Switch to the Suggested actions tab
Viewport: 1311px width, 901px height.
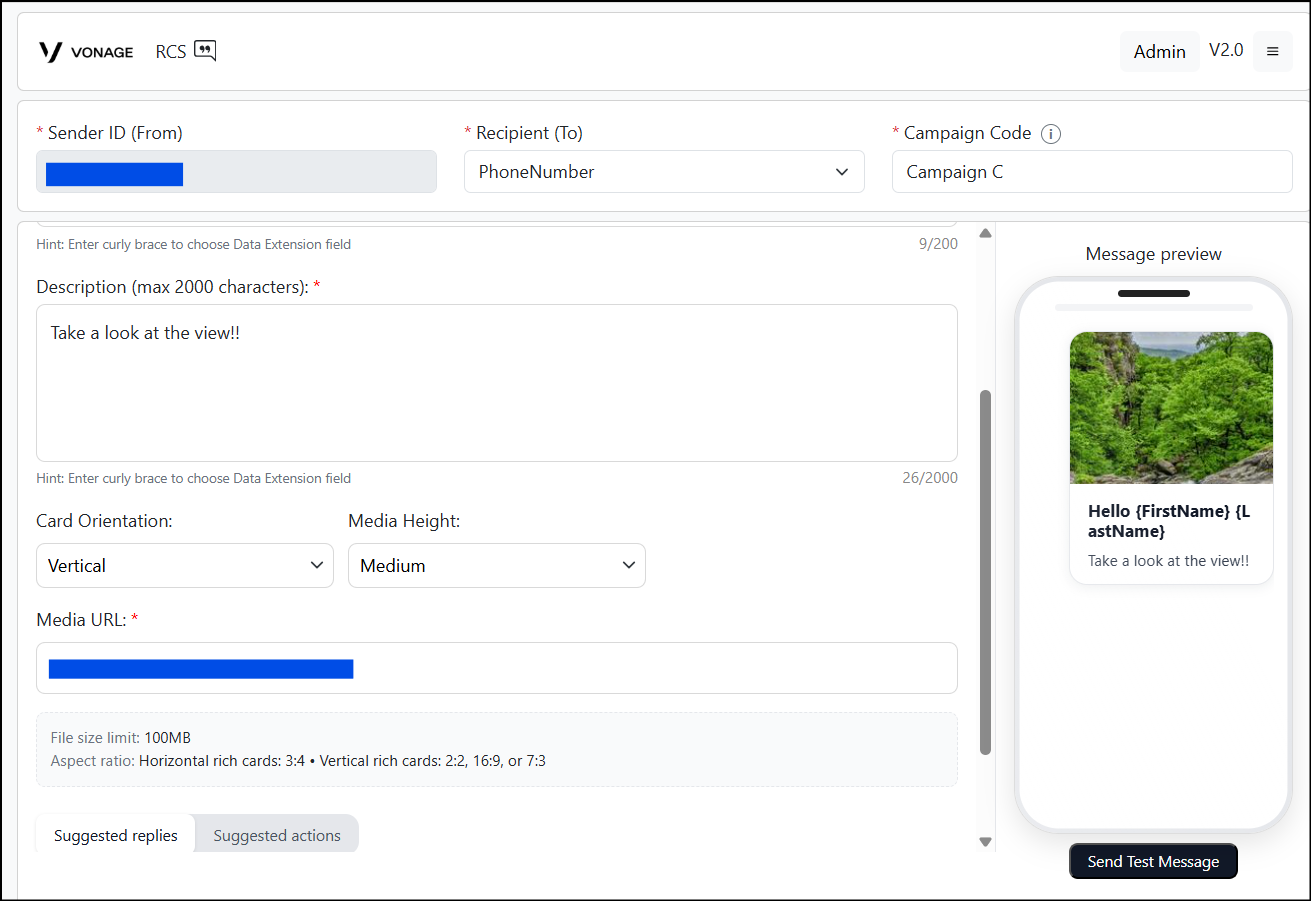(x=277, y=835)
